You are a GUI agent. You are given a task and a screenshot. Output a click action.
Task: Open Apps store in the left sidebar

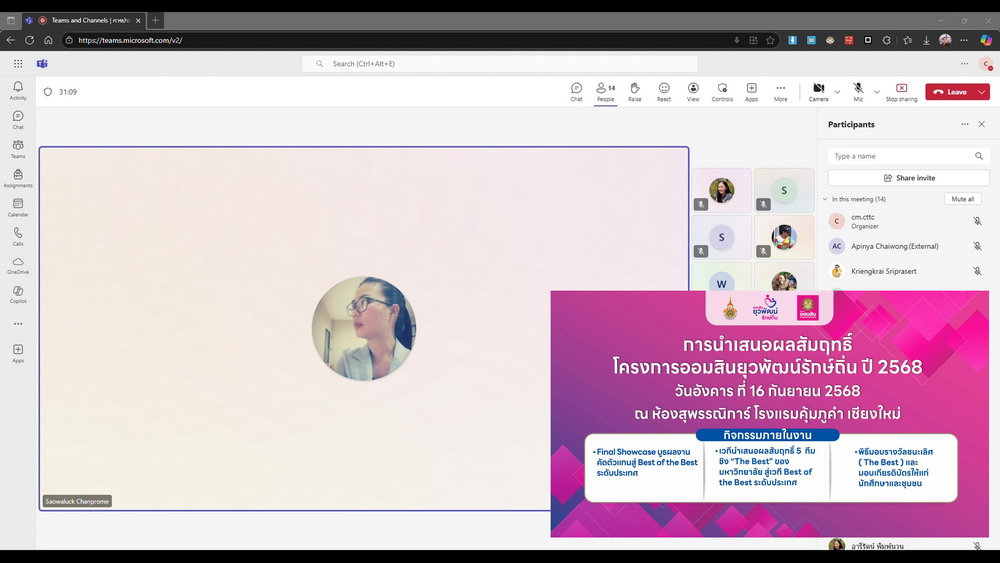(x=18, y=353)
